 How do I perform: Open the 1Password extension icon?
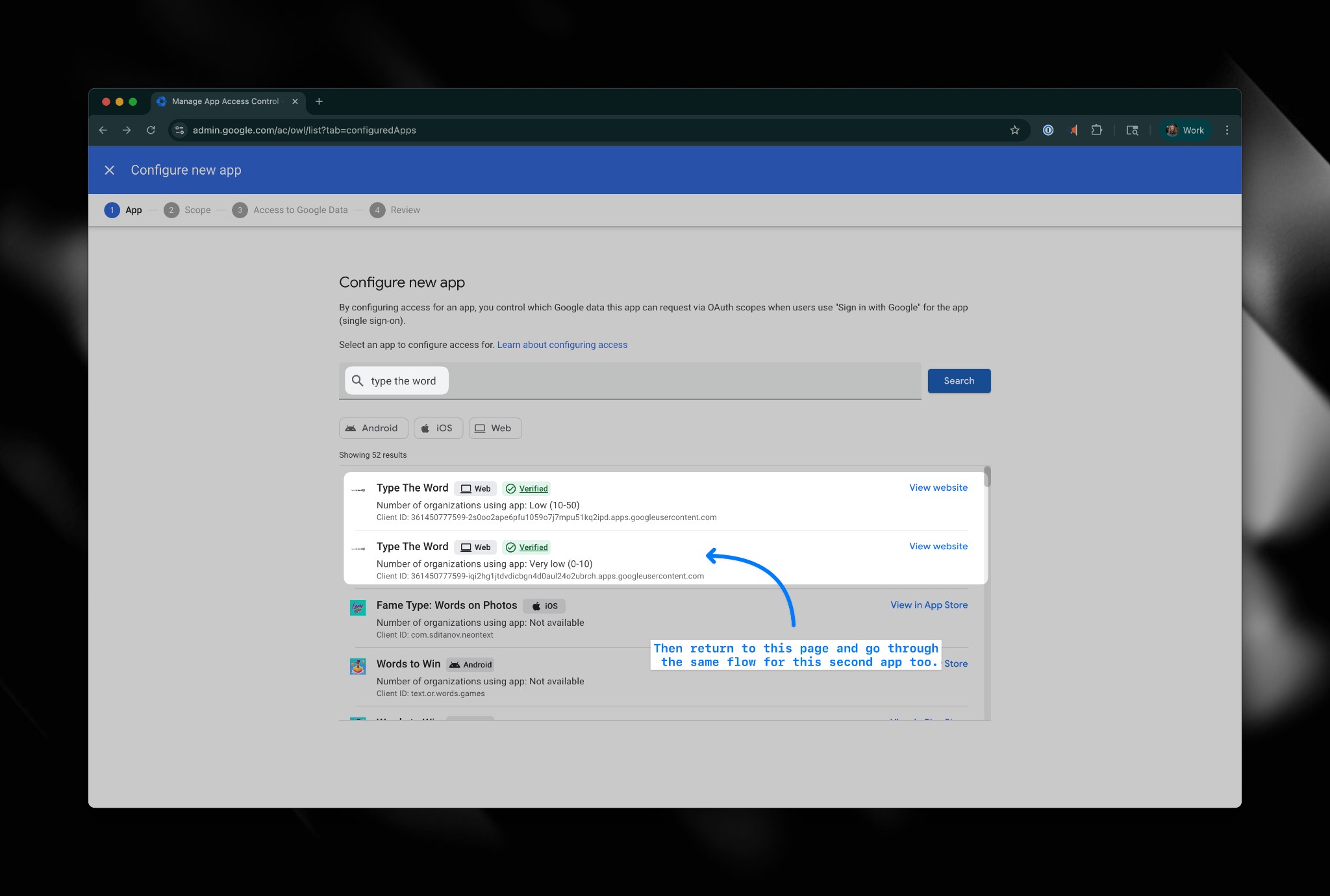click(x=1048, y=130)
